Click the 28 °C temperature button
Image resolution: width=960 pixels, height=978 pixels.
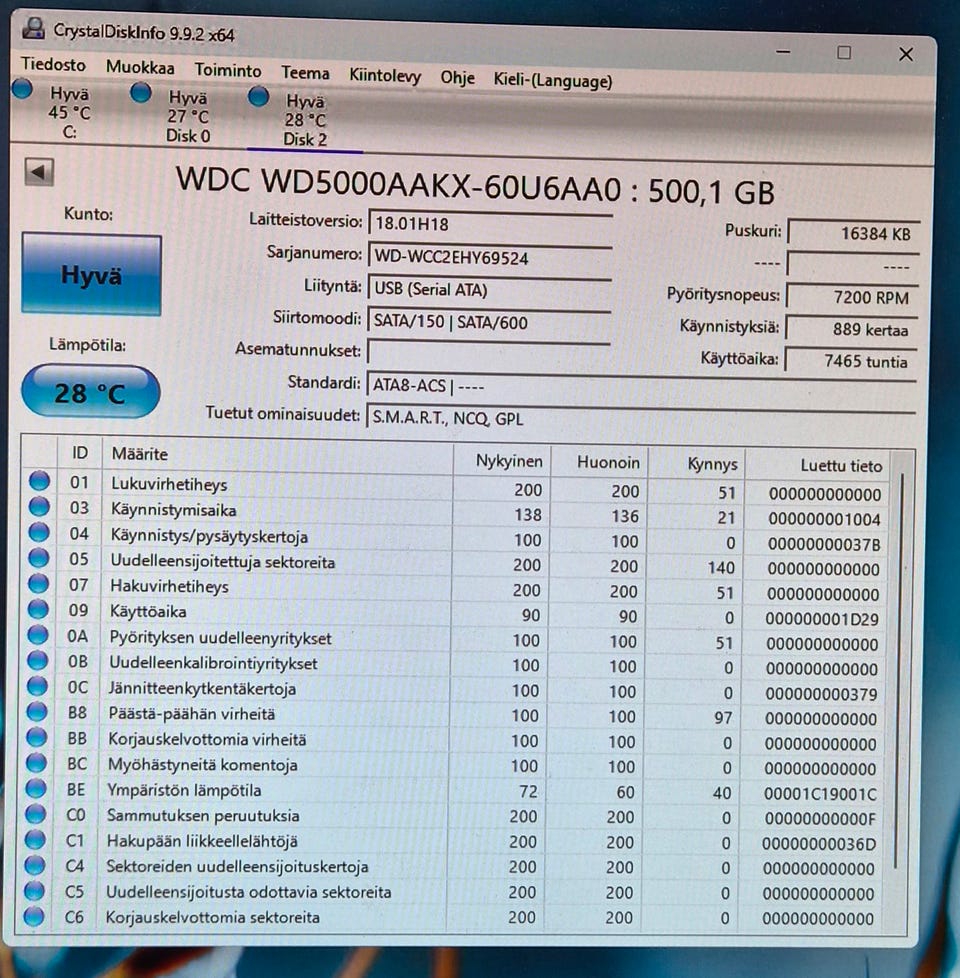pyautogui.click(x=90, y=392)
